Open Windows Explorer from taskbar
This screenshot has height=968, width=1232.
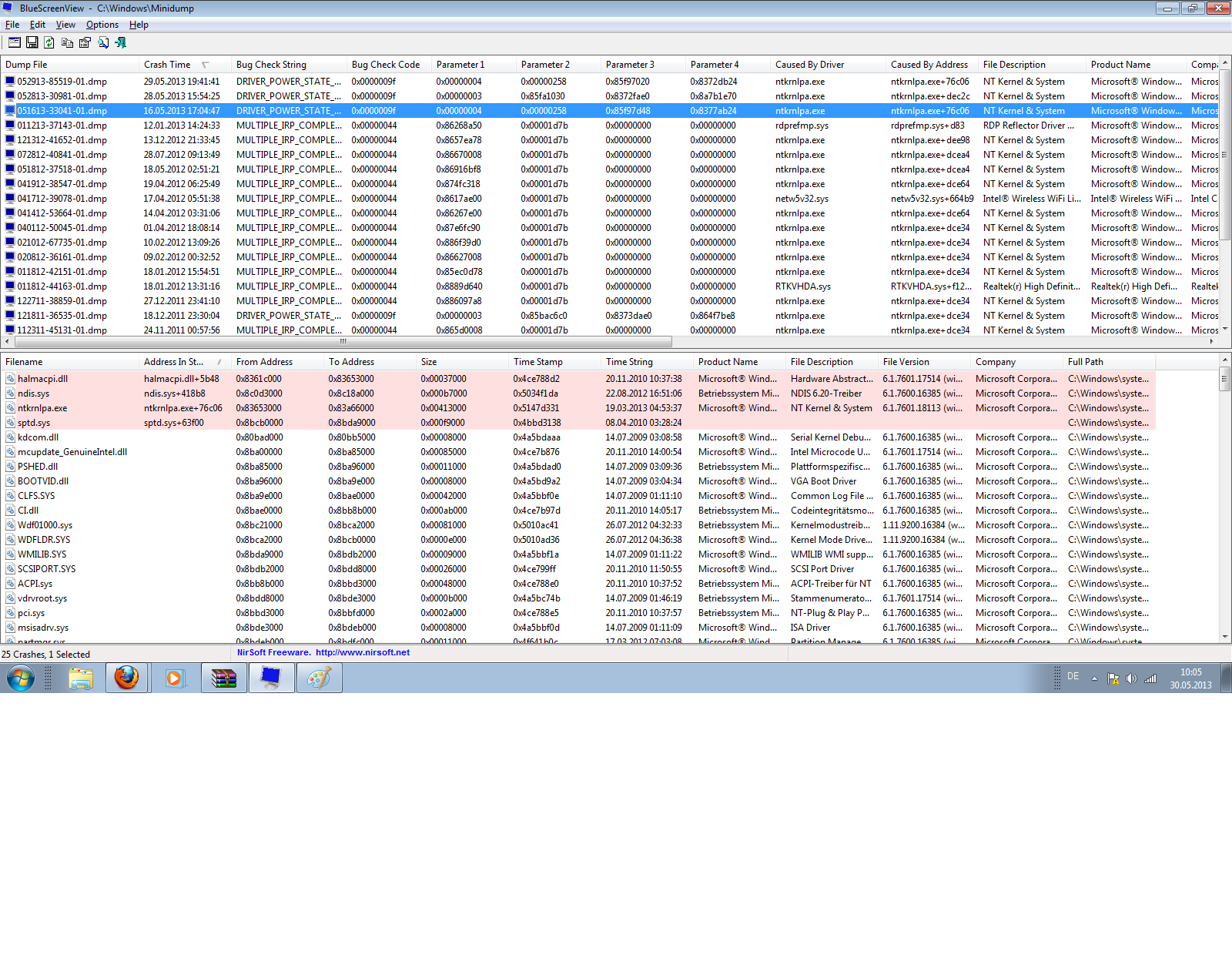(x=81, y=678)
